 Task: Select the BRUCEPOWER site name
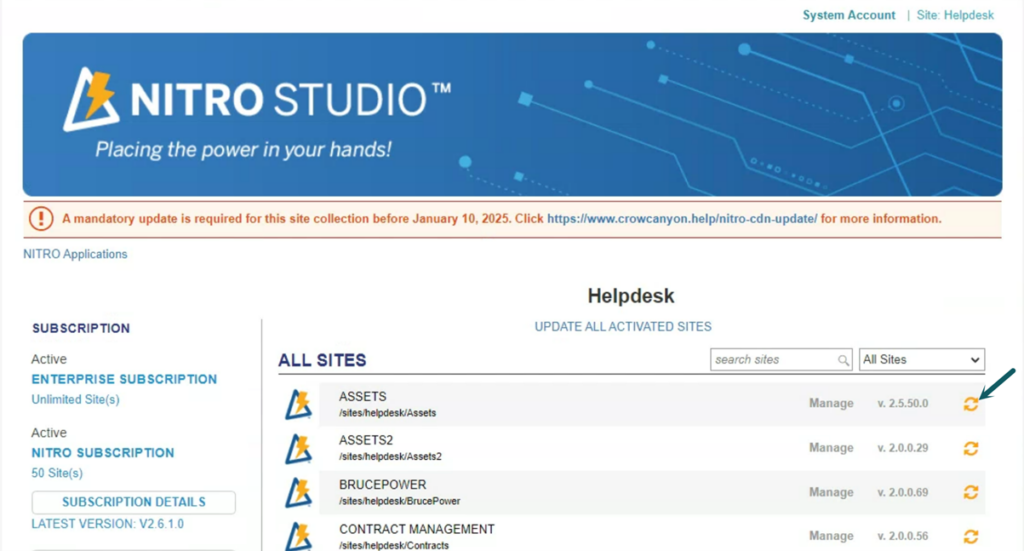383,485
